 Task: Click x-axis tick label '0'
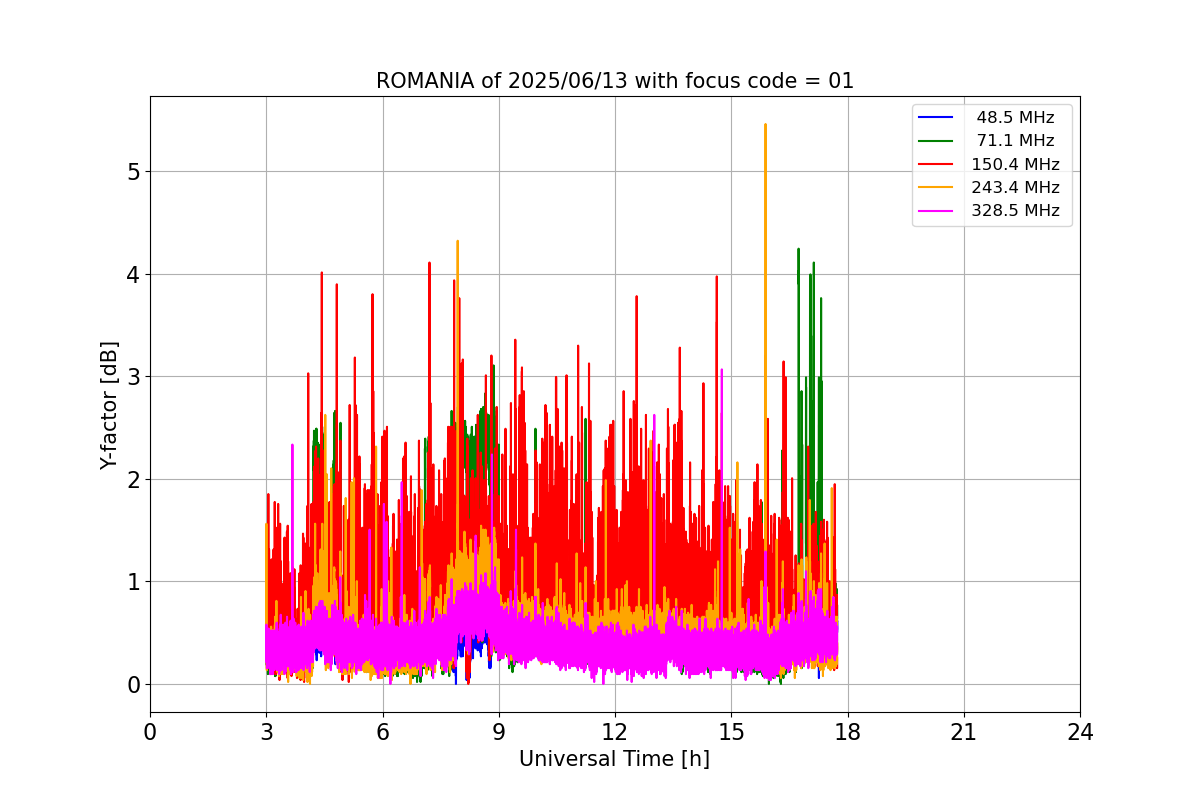pyautogui.click(x=150, y=732)
